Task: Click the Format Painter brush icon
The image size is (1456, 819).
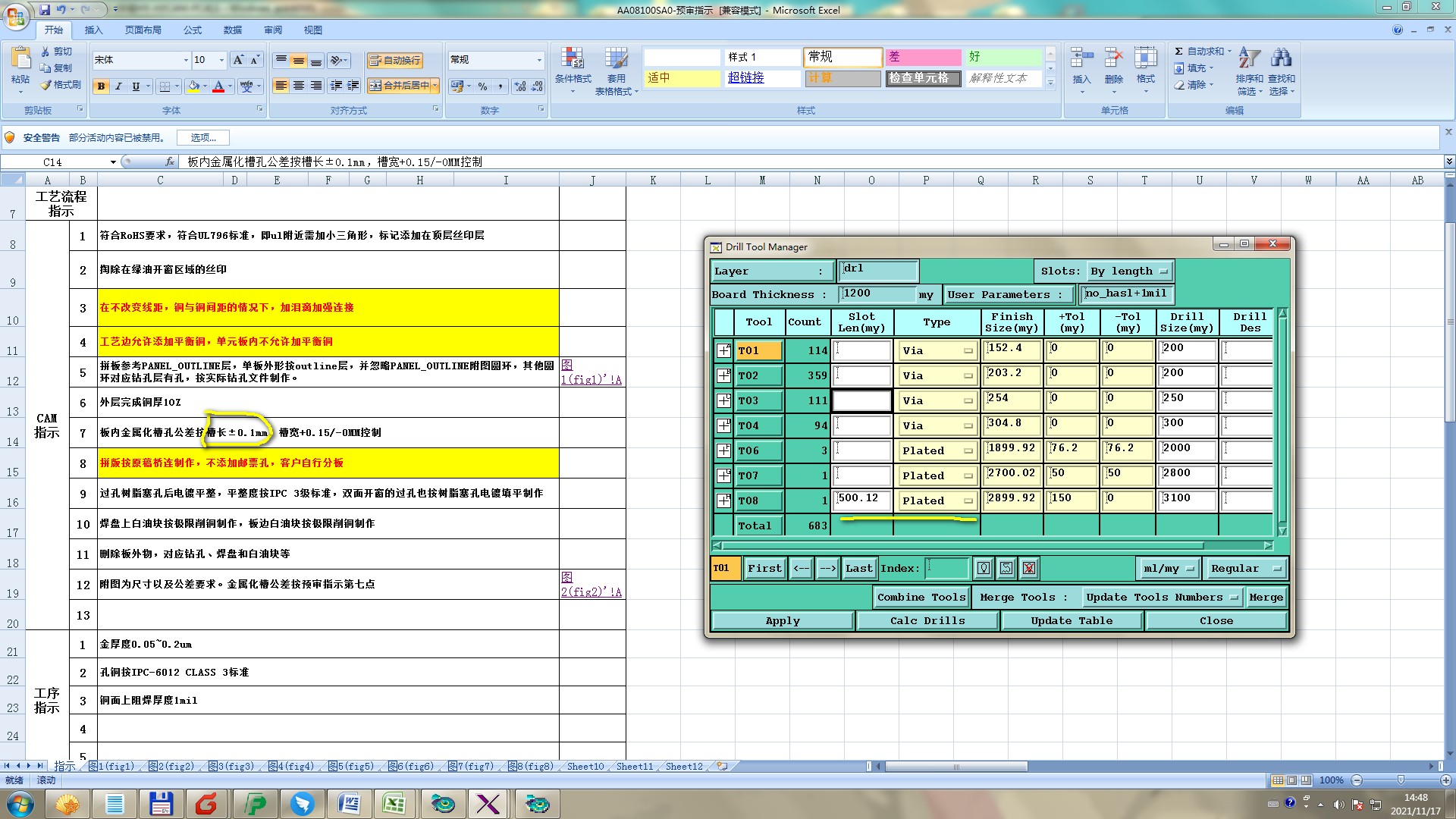Action: coord(47,85)
